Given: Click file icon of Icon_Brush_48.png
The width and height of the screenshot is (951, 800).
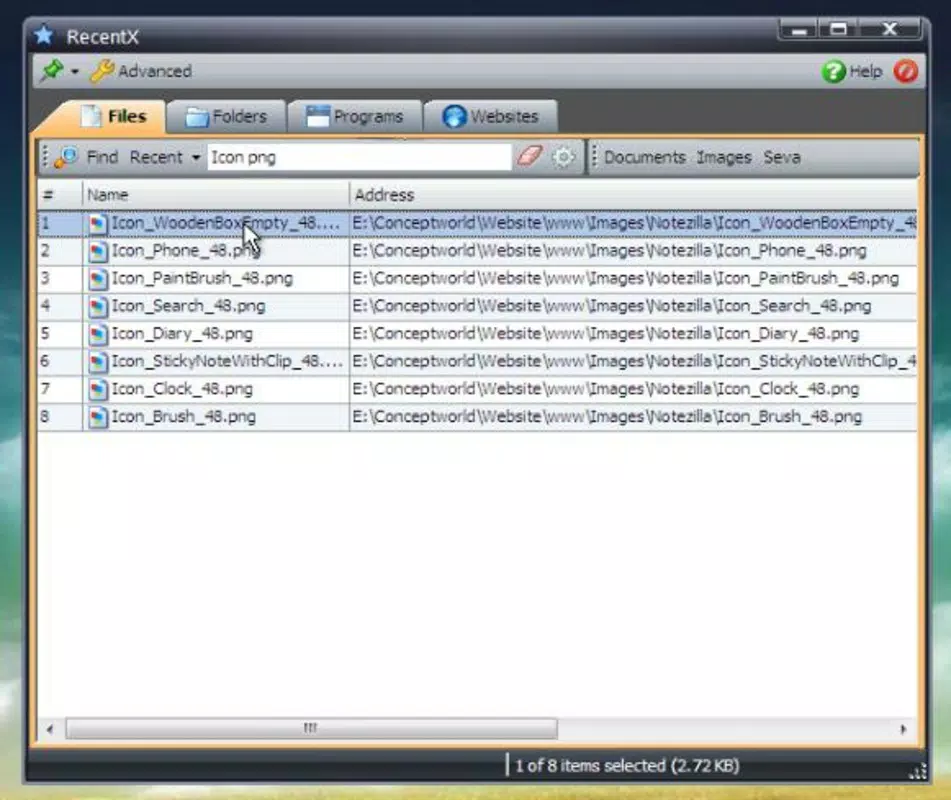Looking at the screenshot, I should click(98, 417).
